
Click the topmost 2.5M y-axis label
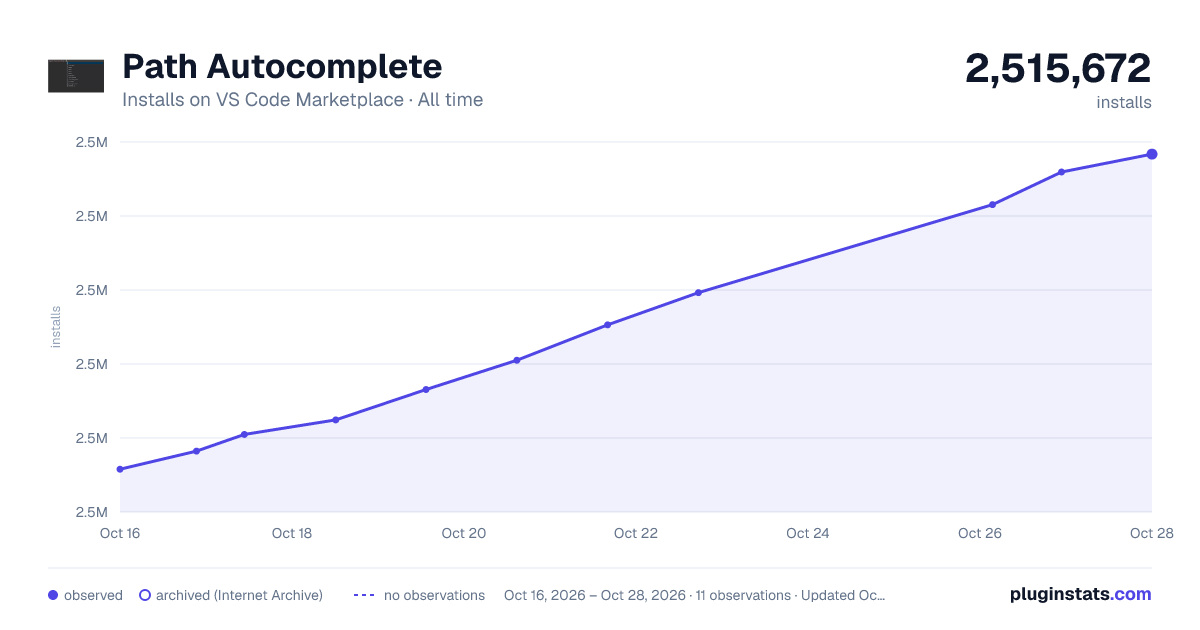(x=92, y=142)
